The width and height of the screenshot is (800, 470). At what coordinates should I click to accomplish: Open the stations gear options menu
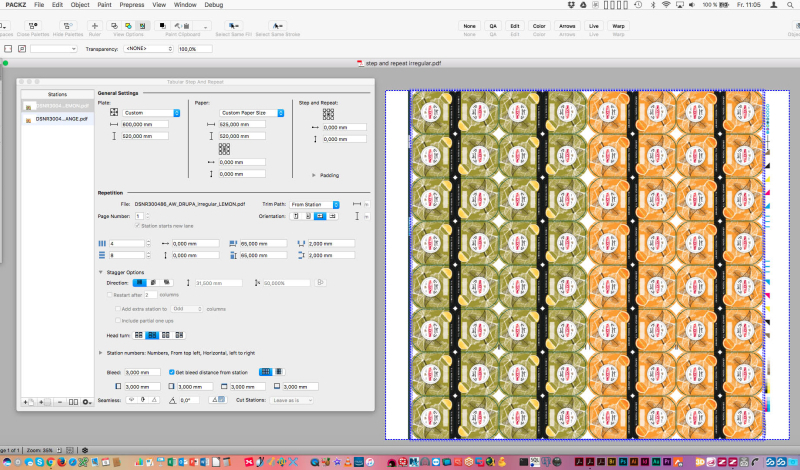click(87, 402)
